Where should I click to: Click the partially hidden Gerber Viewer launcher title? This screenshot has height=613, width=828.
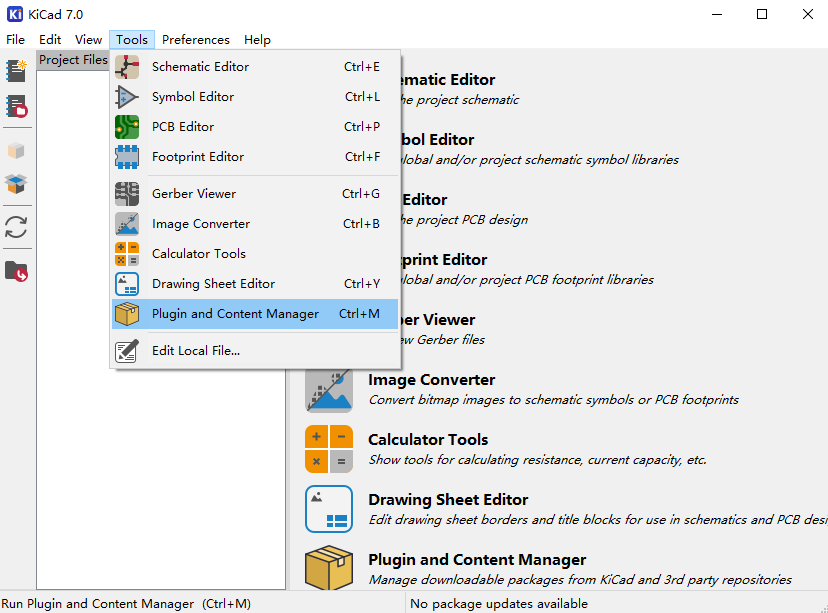[438, 319]
